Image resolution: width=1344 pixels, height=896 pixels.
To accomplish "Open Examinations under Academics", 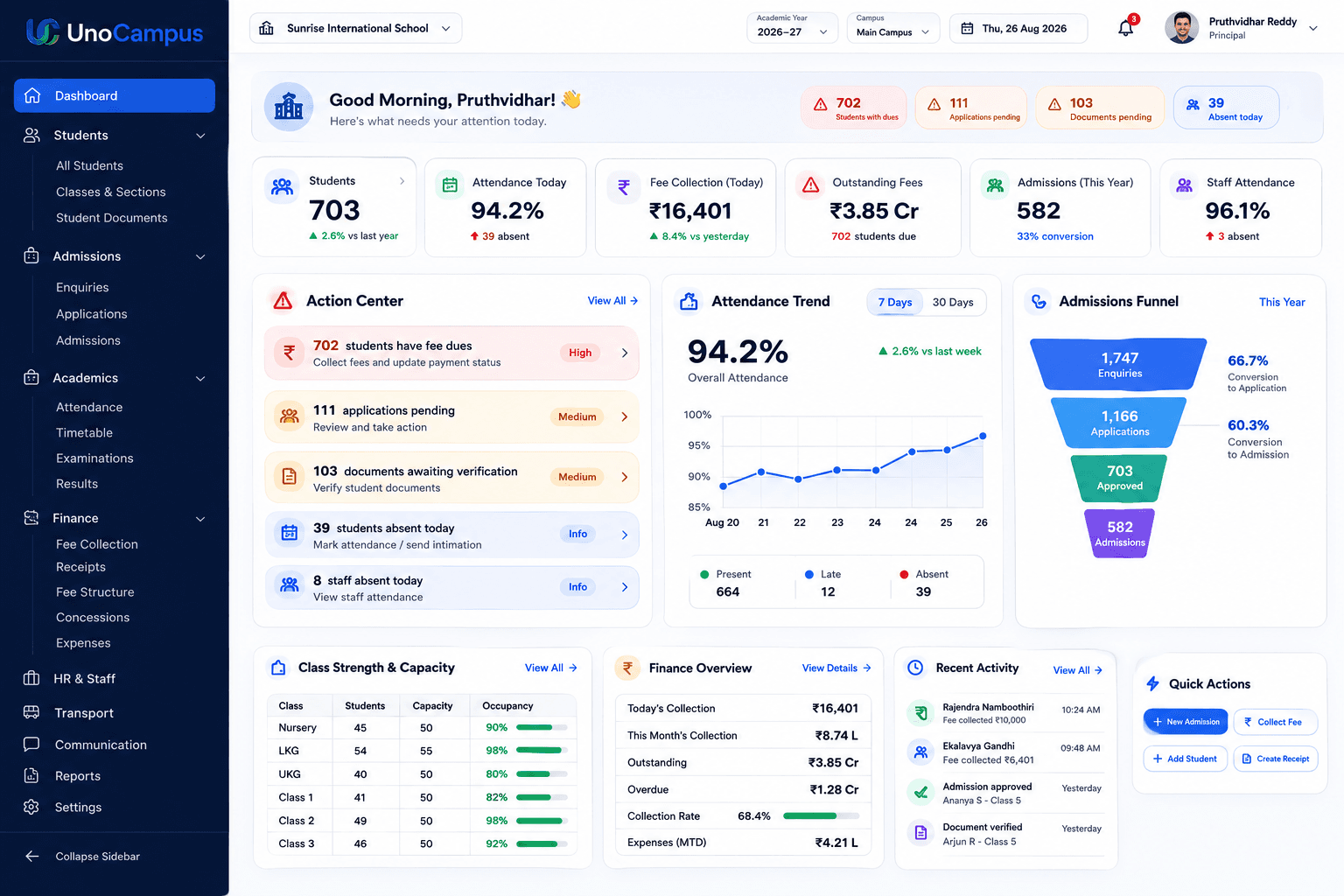I will 94,458.
